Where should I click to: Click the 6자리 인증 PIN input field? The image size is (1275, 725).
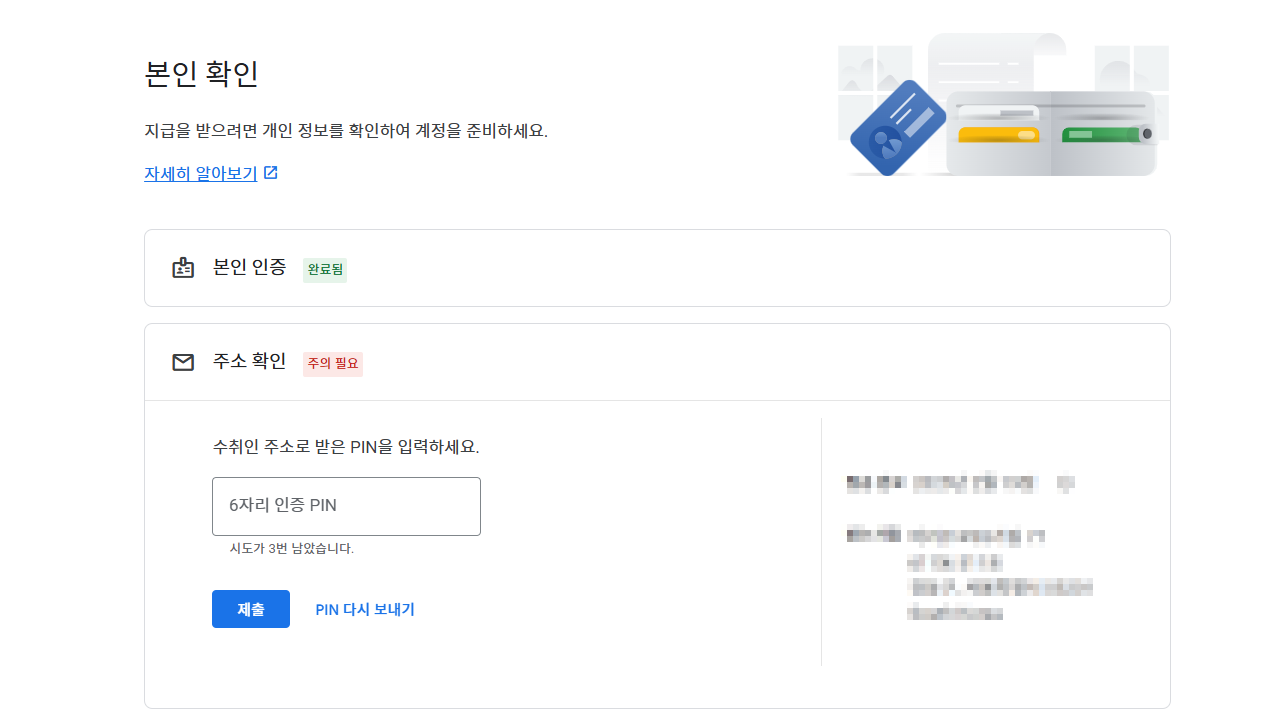pos(345,506)
